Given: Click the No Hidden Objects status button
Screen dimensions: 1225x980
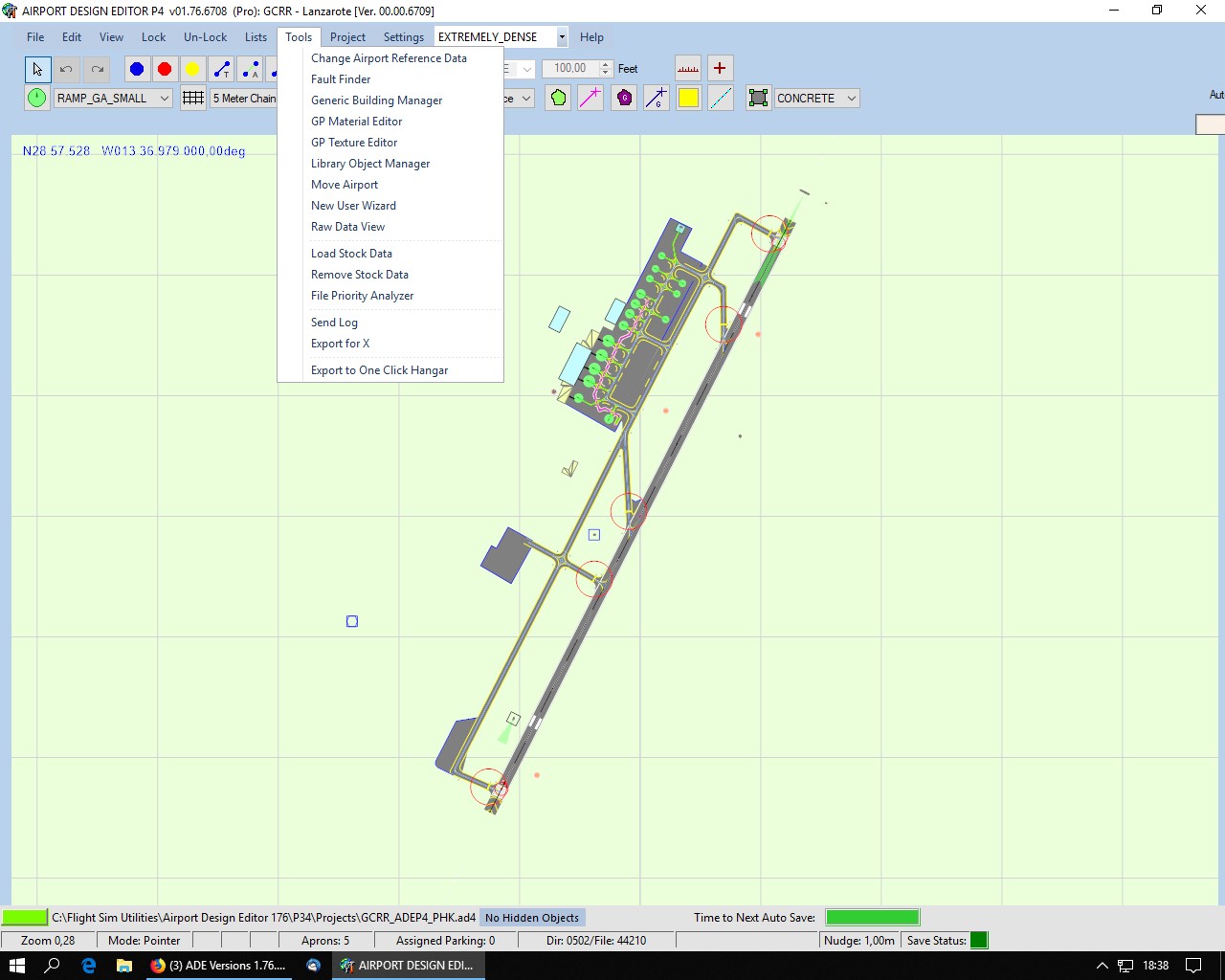Looking at the screenshot, I should 531,918.
